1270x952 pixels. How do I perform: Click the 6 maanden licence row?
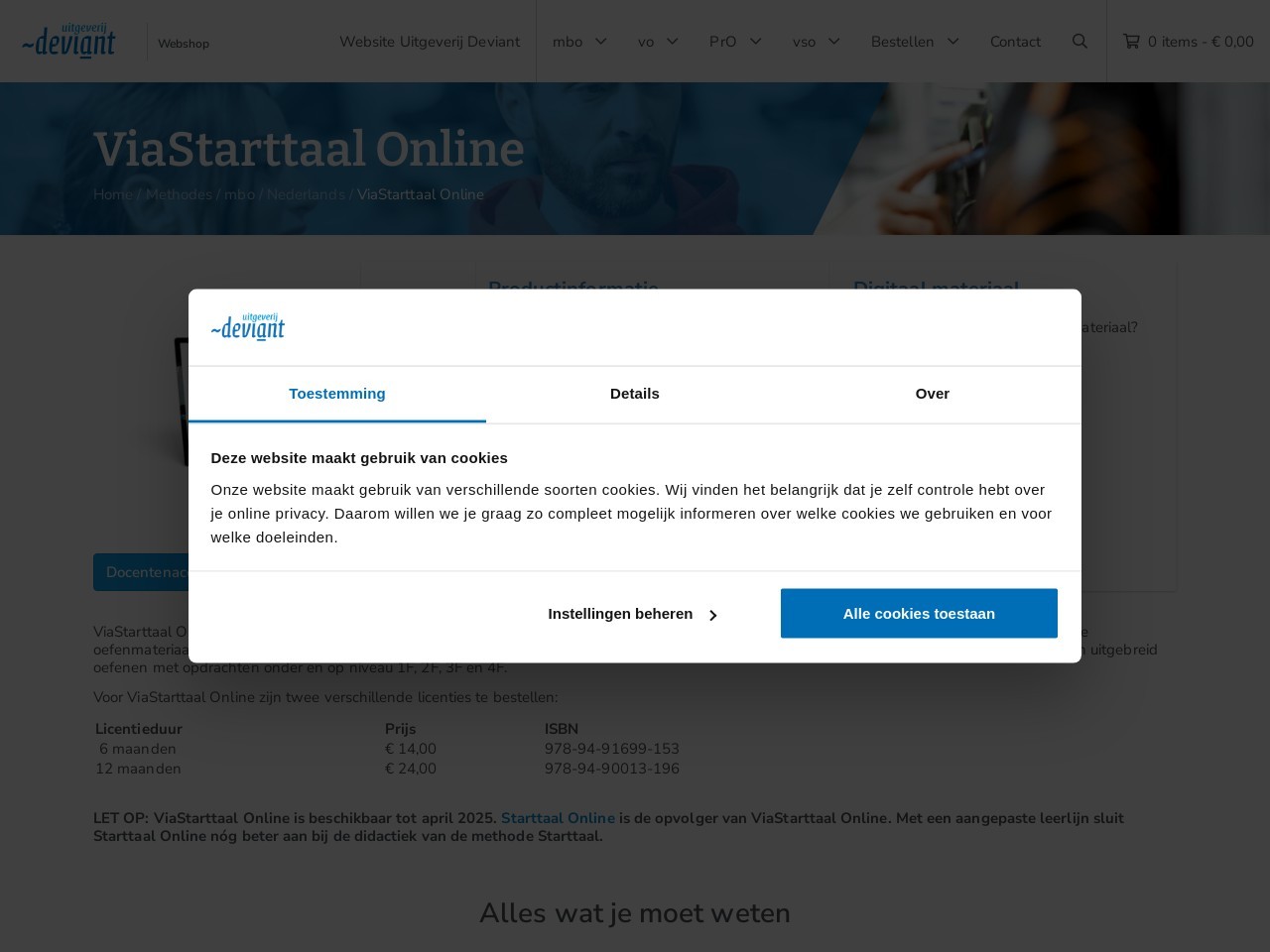pyautogui.click(x=138, y=749)
